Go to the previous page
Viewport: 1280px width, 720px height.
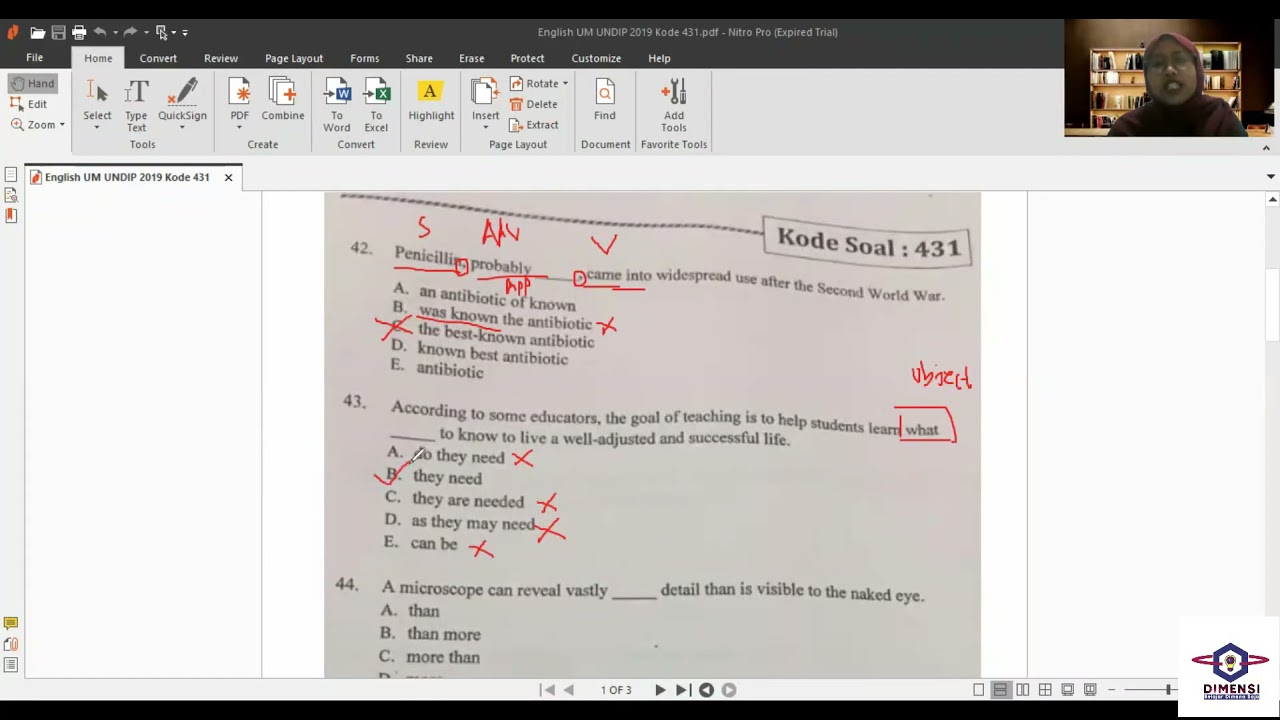569,690
